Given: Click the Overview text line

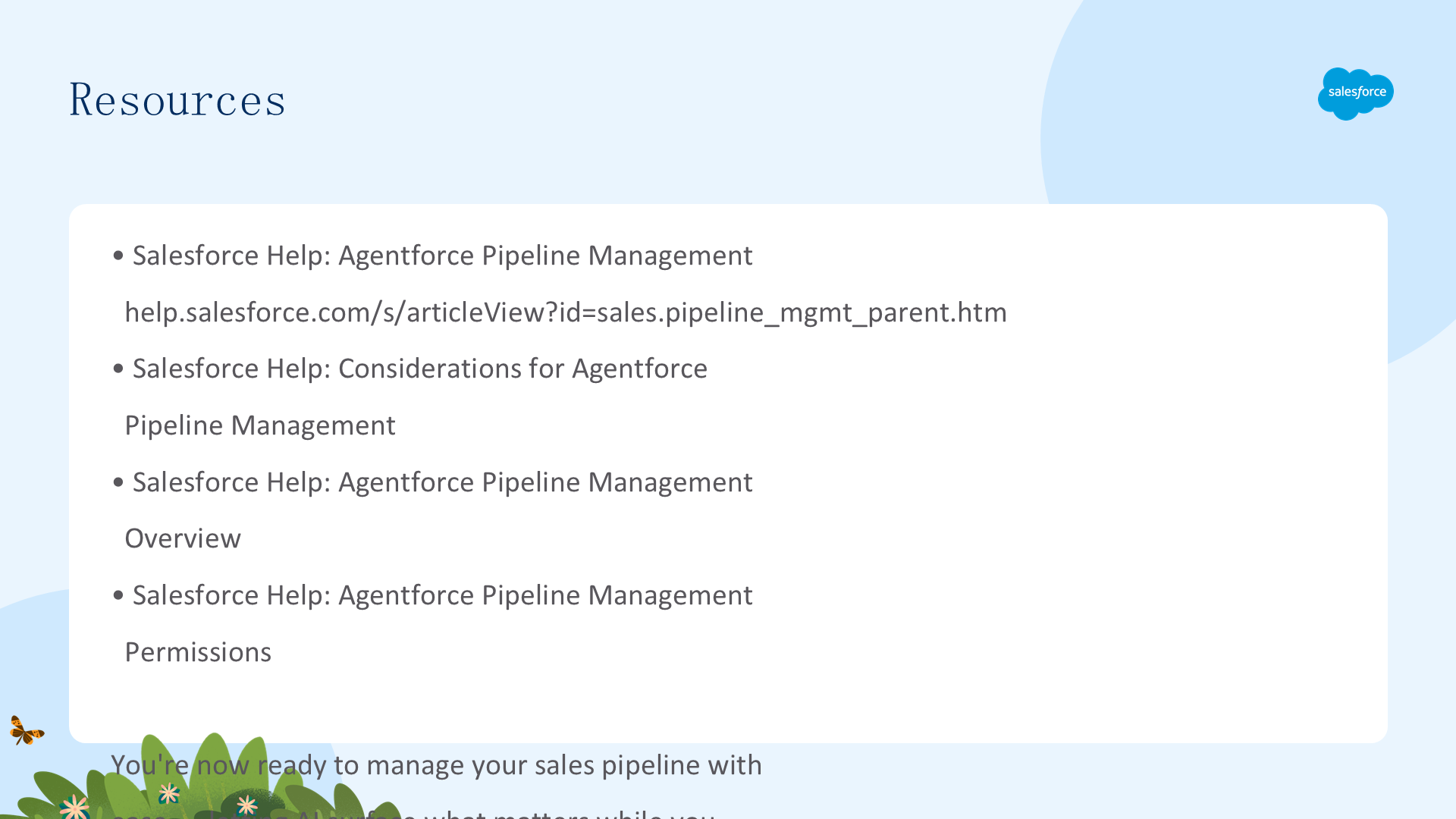Looking at the screenshot, I should click(x=183, y=538).
